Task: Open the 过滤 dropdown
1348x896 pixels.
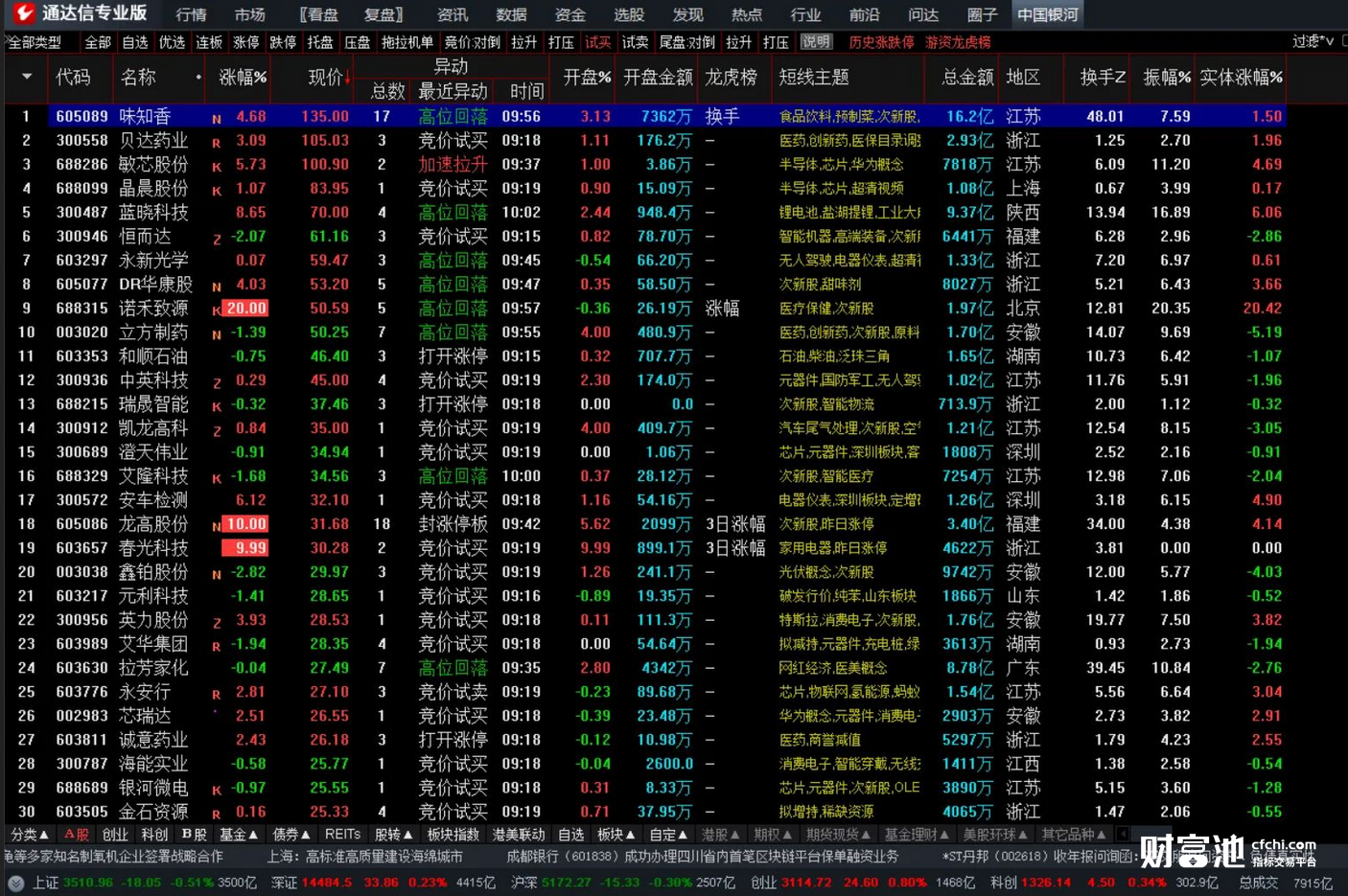Action: (x=1313, y=41)
